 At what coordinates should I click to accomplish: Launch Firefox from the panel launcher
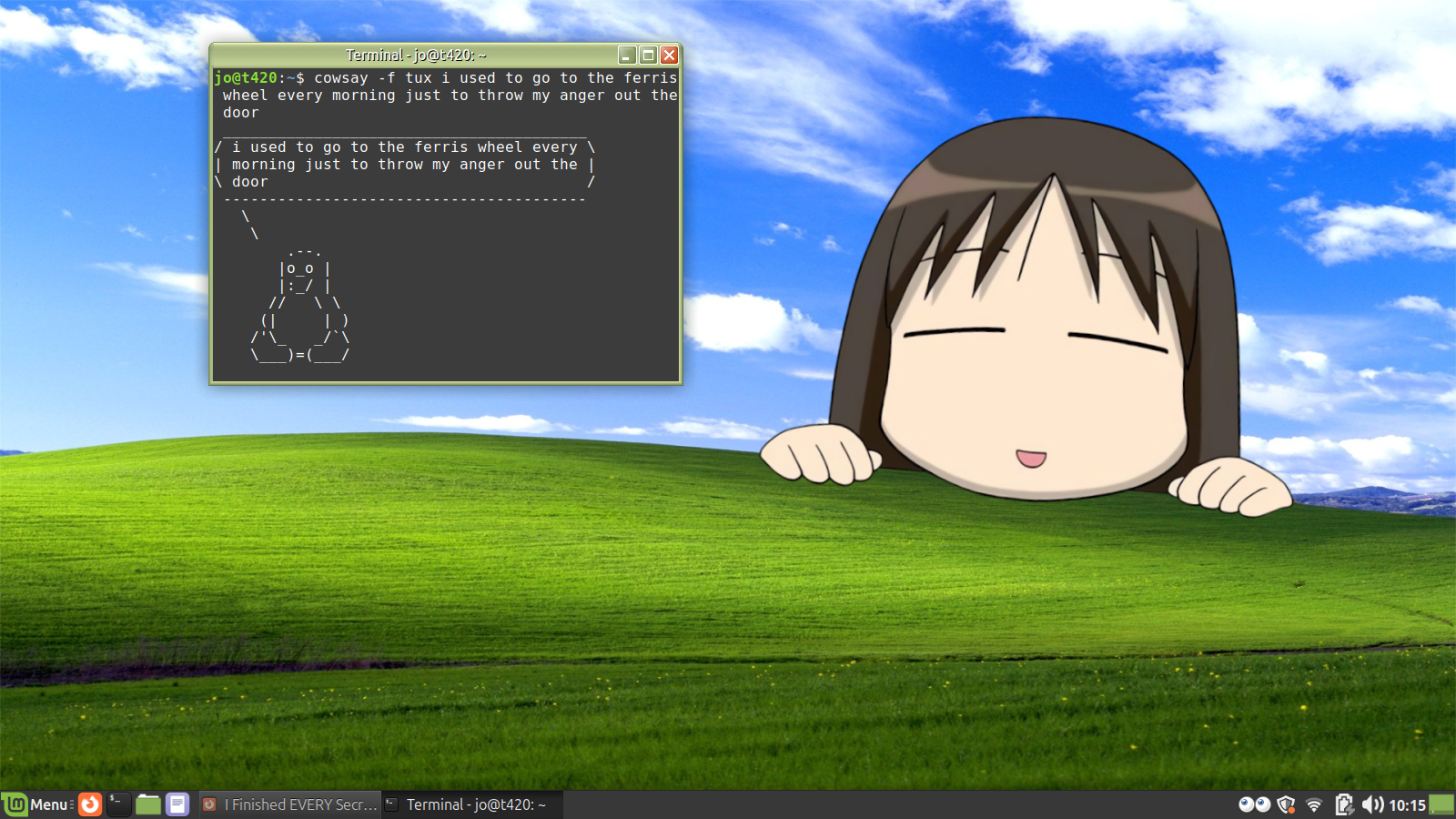(90, 804)
